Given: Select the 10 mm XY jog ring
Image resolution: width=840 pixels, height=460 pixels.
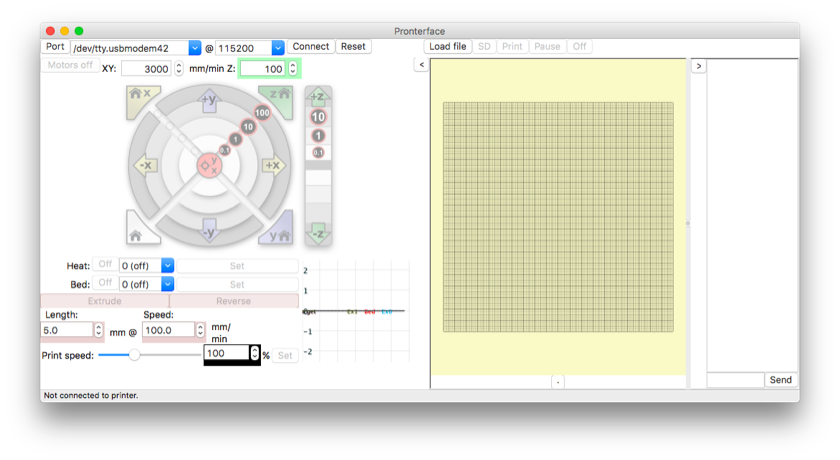Looking at the screenshot, I should [248, 127].
